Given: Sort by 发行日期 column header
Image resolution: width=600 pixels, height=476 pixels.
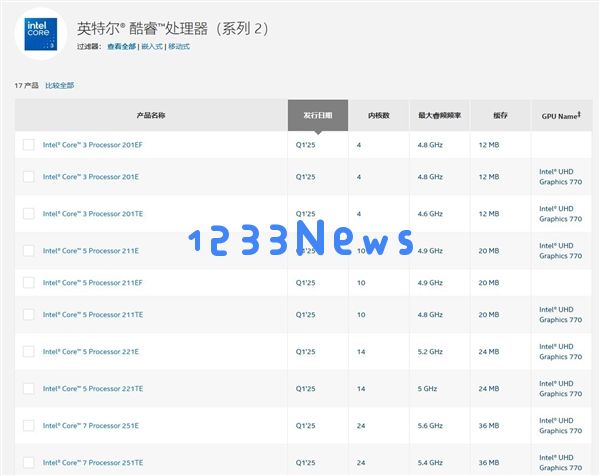Looking at the screenshot, I should coord(318,115).
